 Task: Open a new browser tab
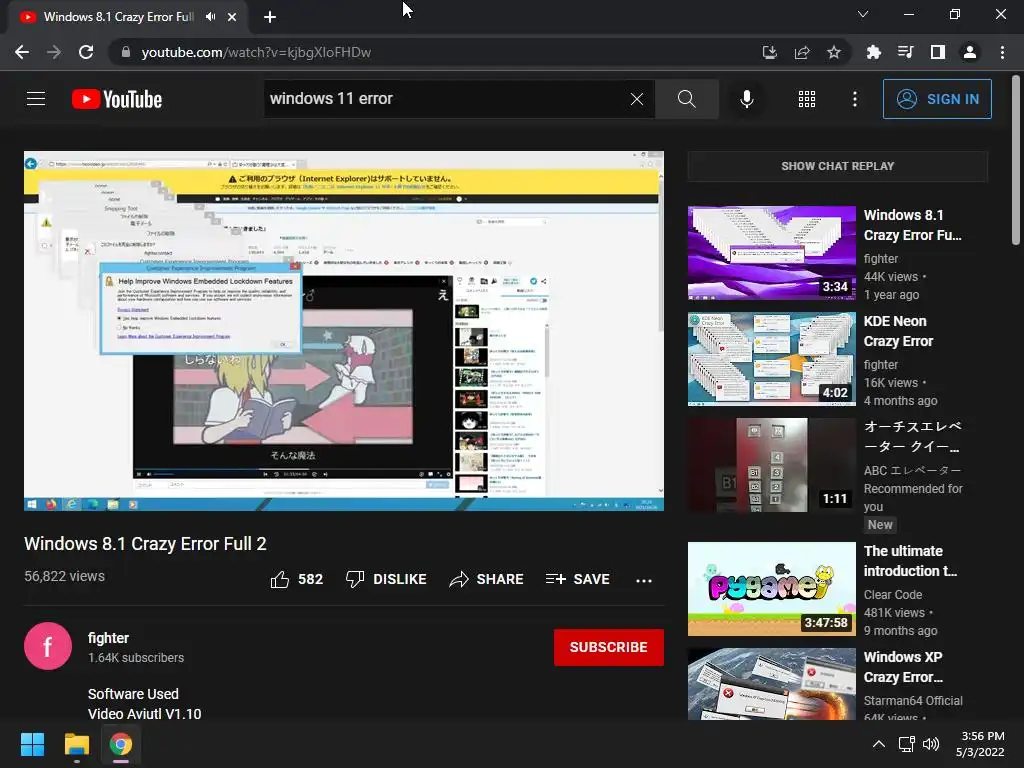tap(270, 17)
